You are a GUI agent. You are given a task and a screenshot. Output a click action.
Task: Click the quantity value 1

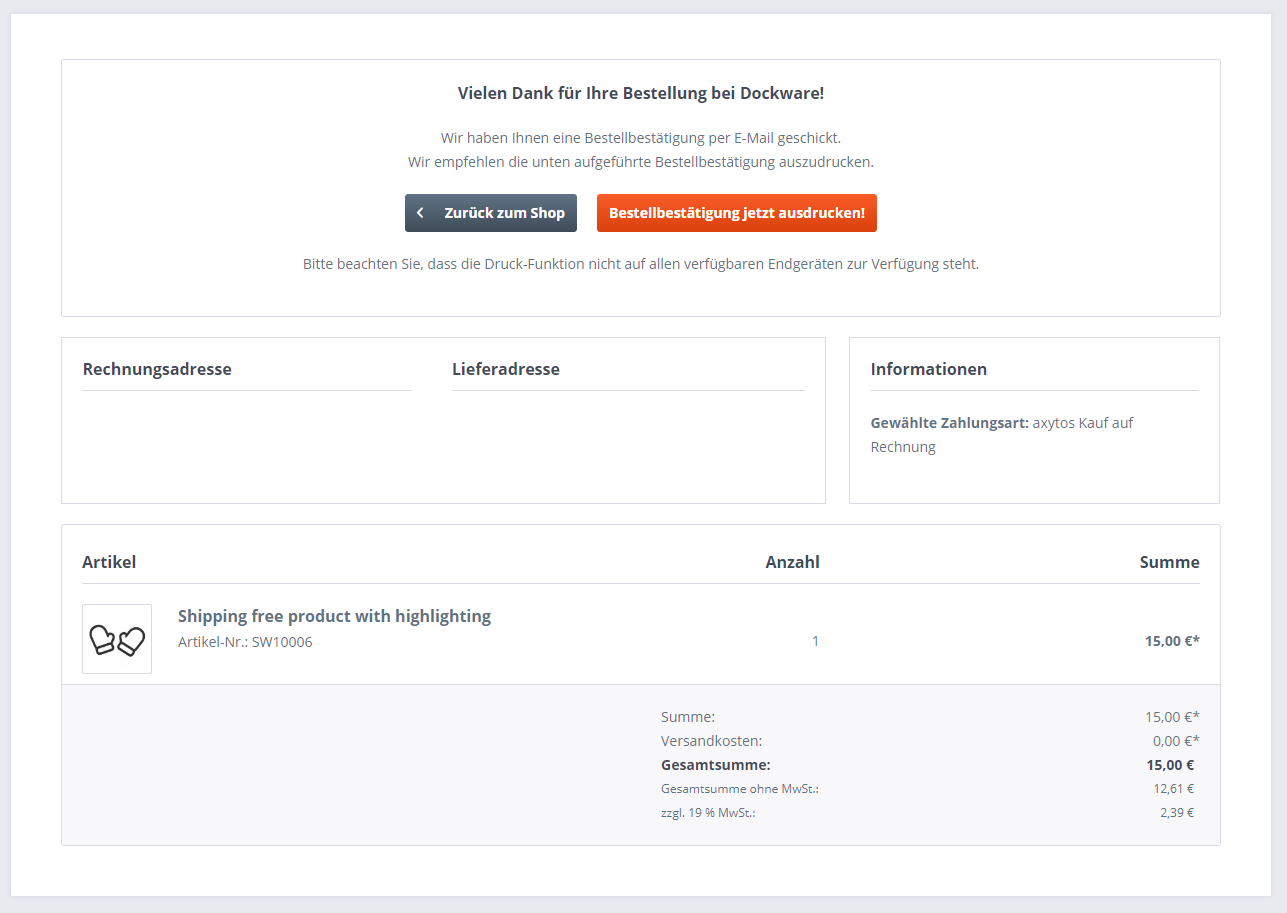pos(815,641)
